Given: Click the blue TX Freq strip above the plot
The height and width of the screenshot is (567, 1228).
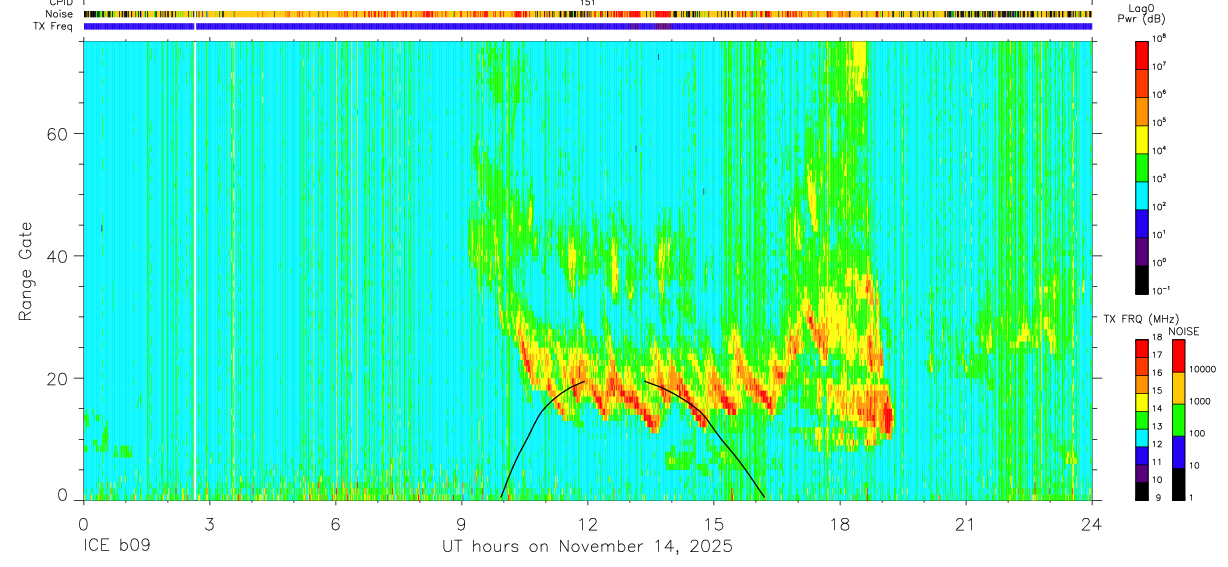Looking at the screenshot, I should (x=588, y=26).
